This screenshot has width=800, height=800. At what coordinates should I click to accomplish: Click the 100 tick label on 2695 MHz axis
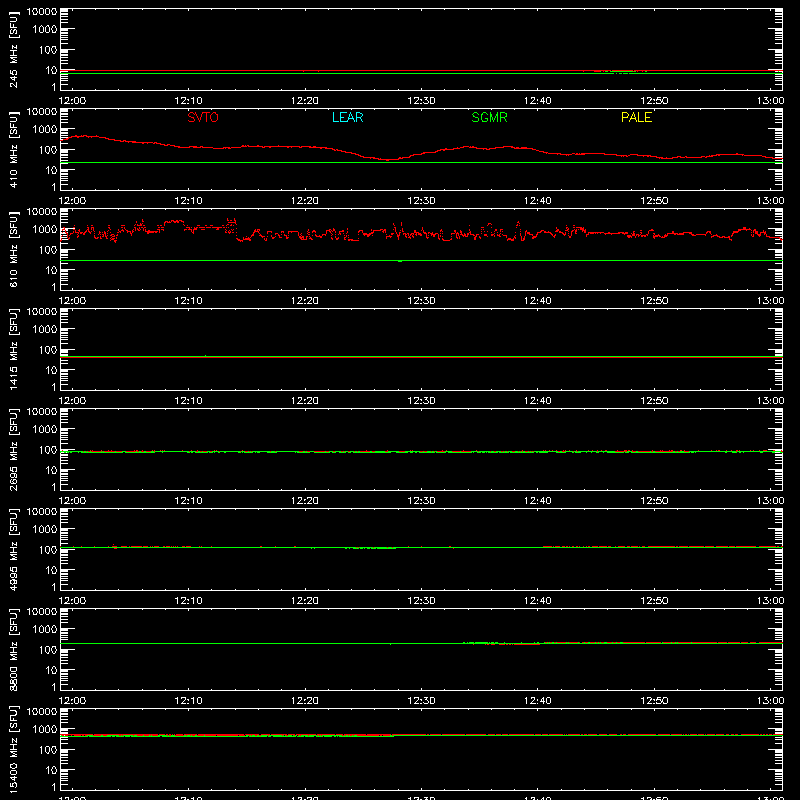point(48,450)
